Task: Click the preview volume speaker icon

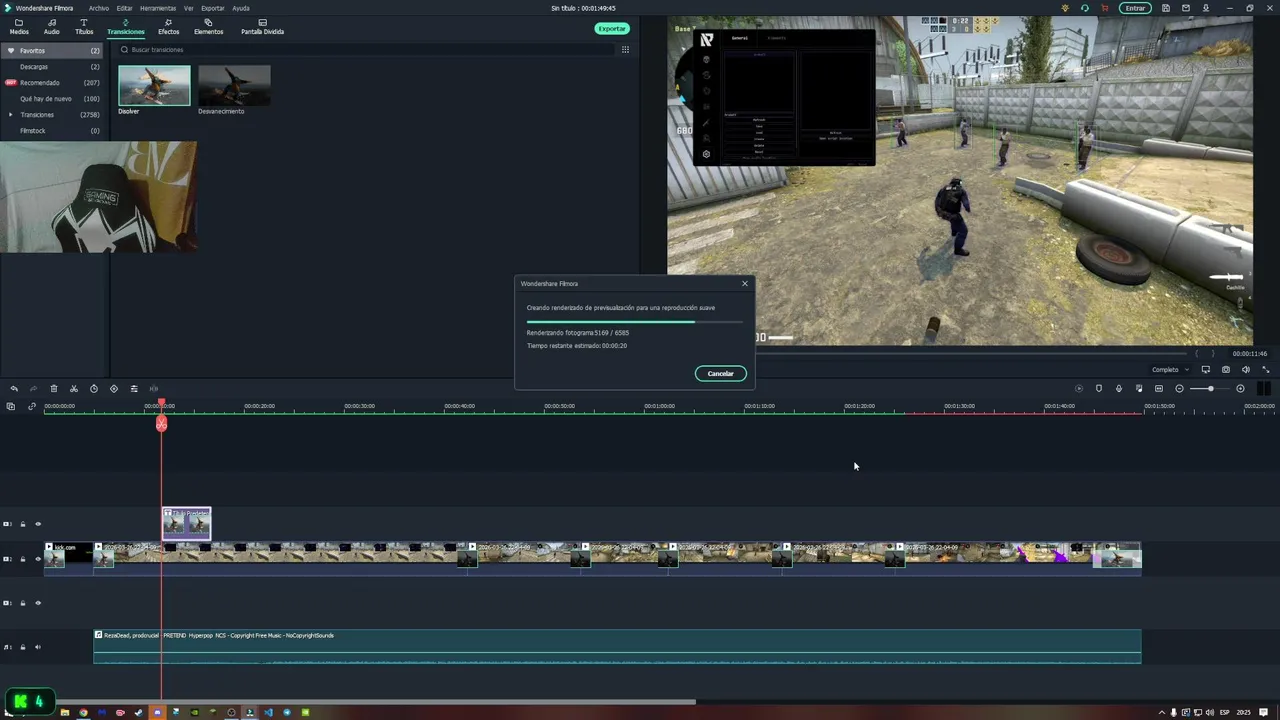Action: click(1245, 370)
